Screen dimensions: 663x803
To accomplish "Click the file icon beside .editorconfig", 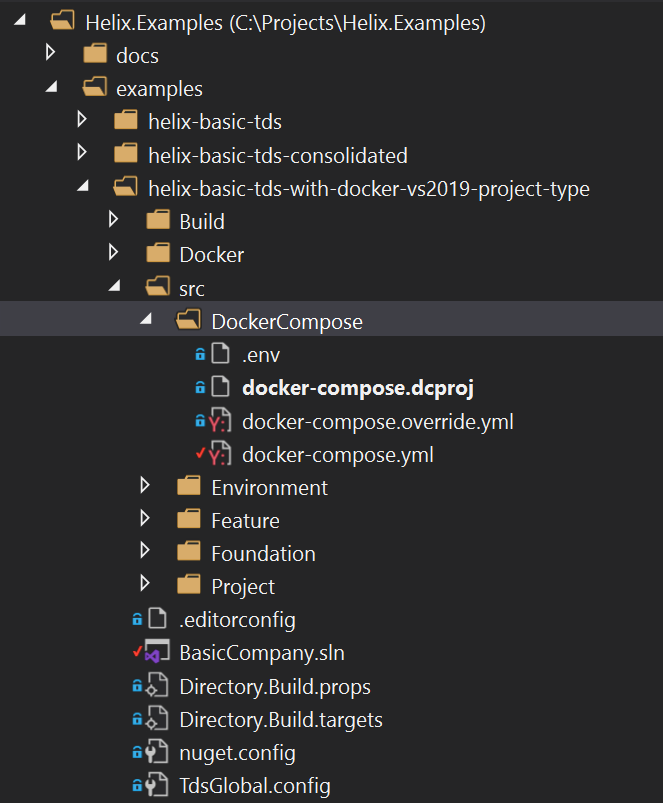I will coord(157,620).
